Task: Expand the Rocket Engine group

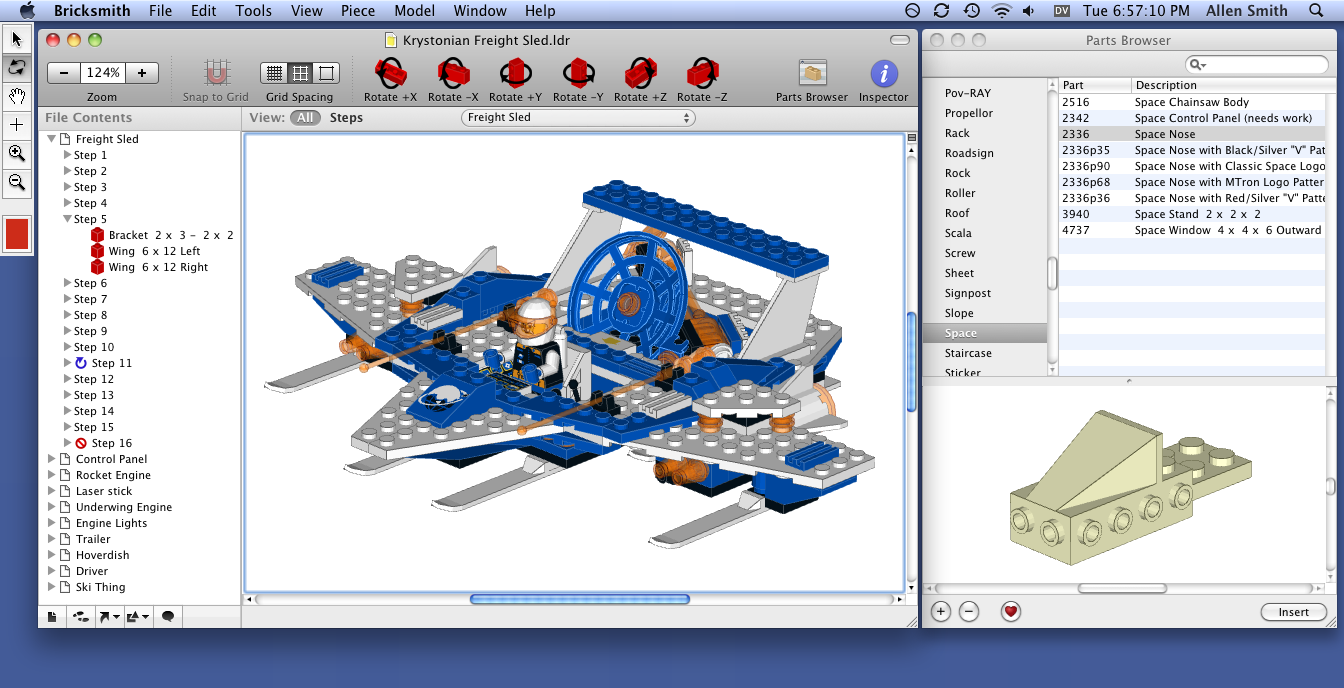Action: click(50, 475)
